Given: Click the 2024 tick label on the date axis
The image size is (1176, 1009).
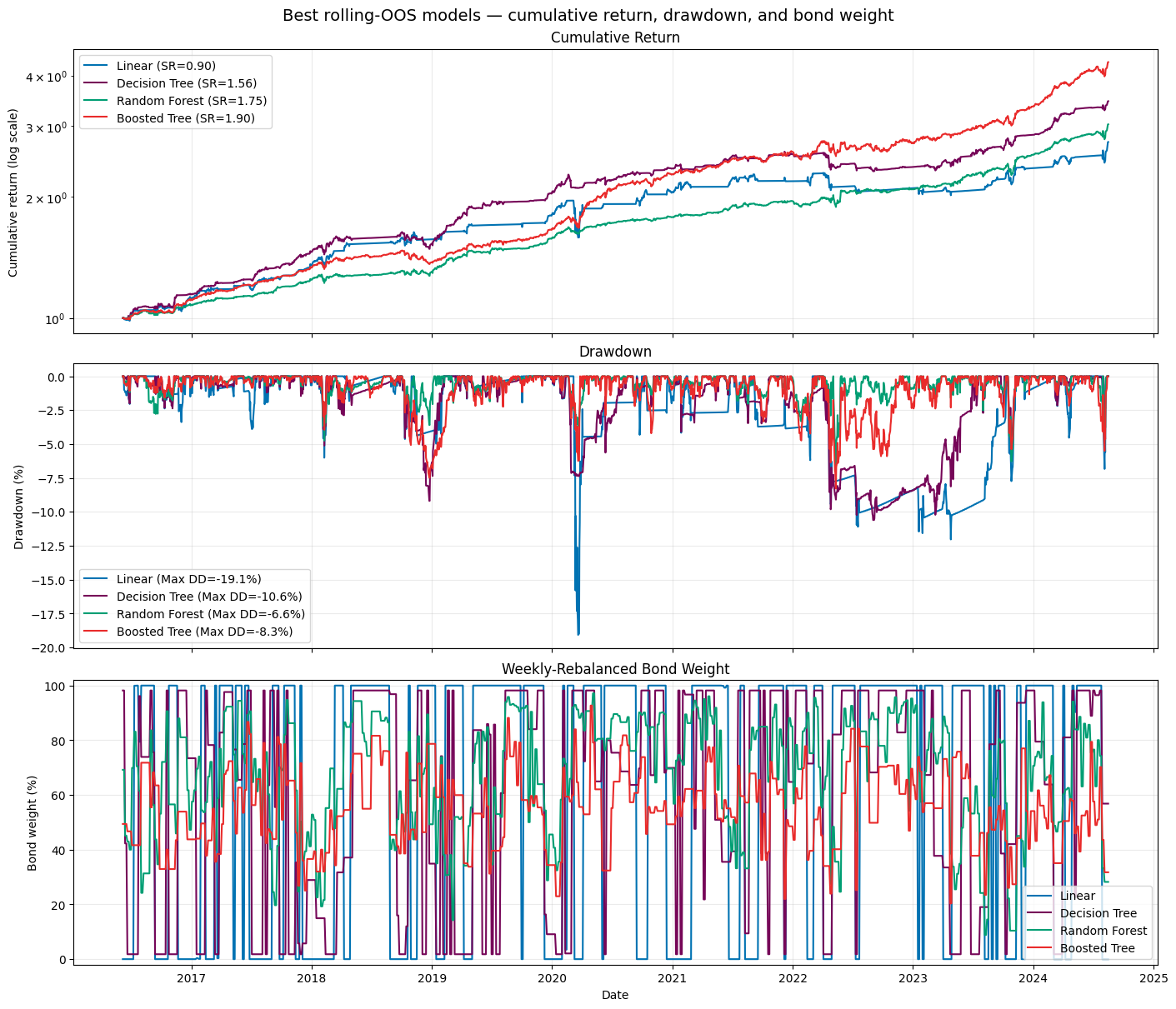Looking at the screenshot, I should click(x=1033, y=979).
